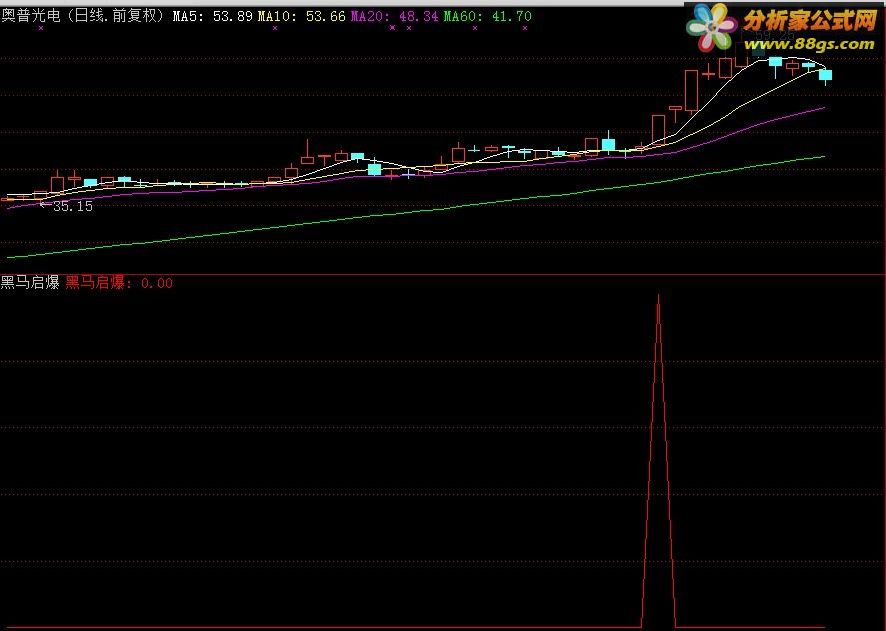The image size is (886, 631).
Task: Click the 35.15 low price marker
Action: pyautogui.click(x=66, y=206)
